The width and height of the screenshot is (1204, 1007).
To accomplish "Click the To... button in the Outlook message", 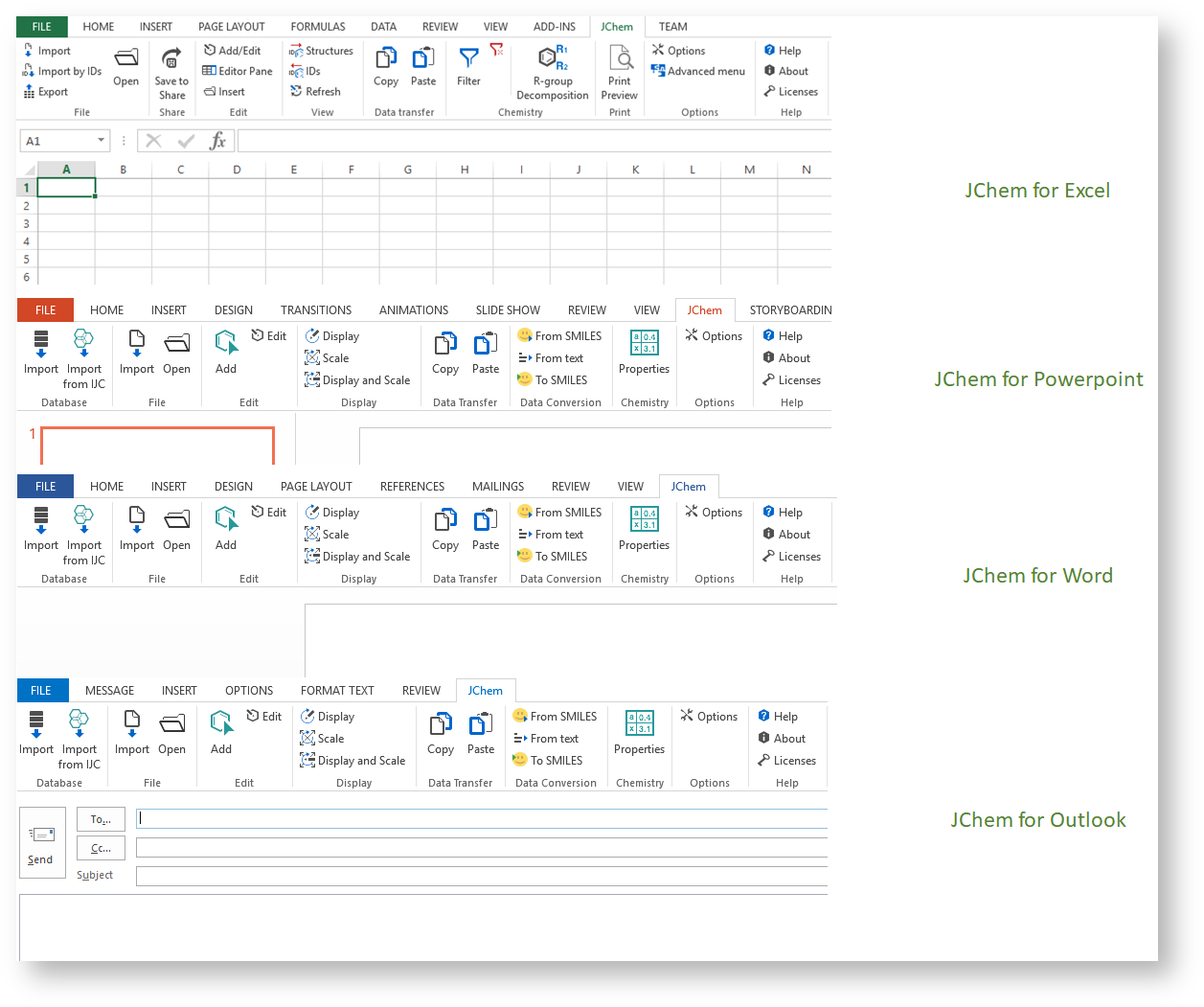I will (101, 820).
